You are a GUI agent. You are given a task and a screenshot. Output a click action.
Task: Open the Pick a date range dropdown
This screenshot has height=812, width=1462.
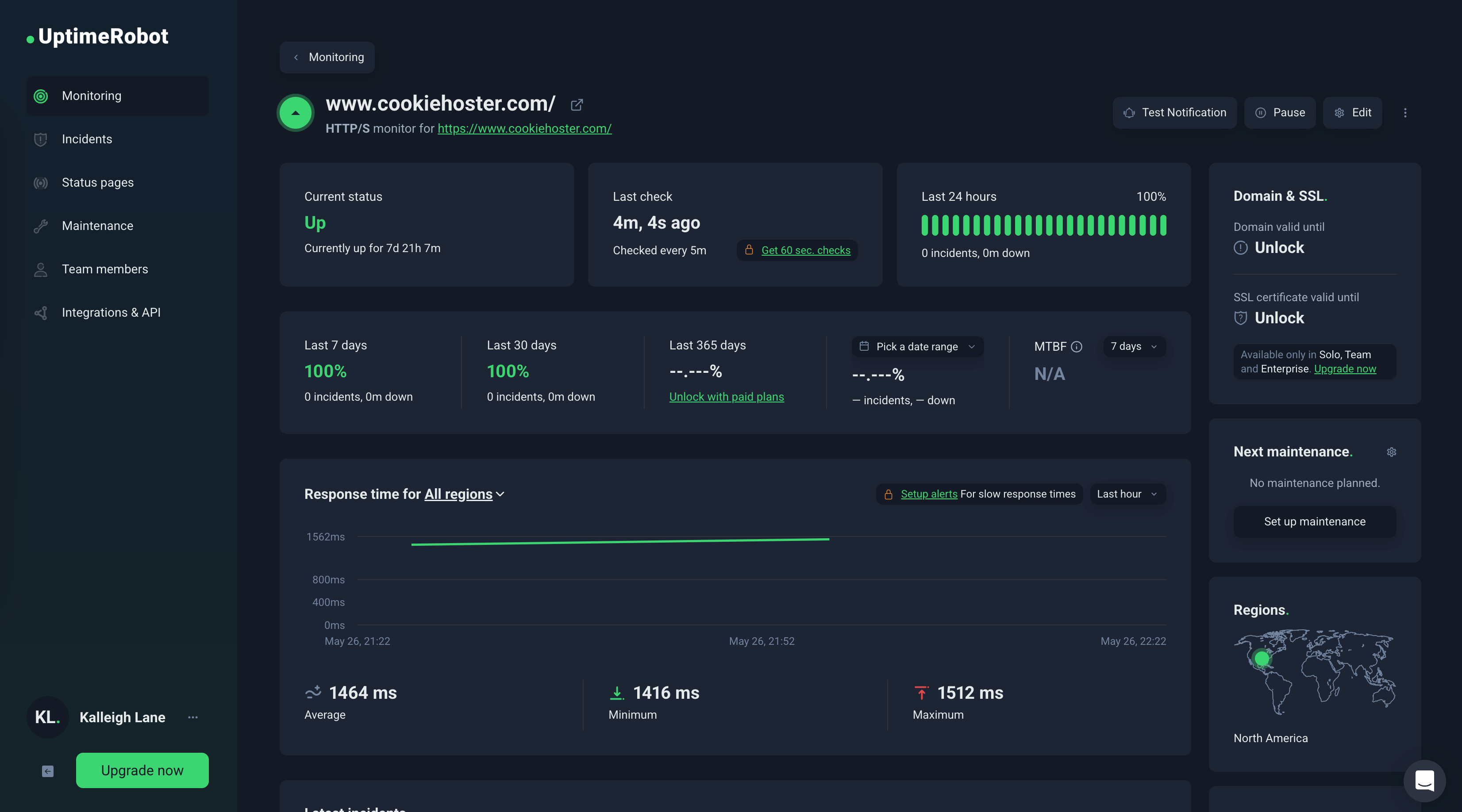[x=917, y=347]
